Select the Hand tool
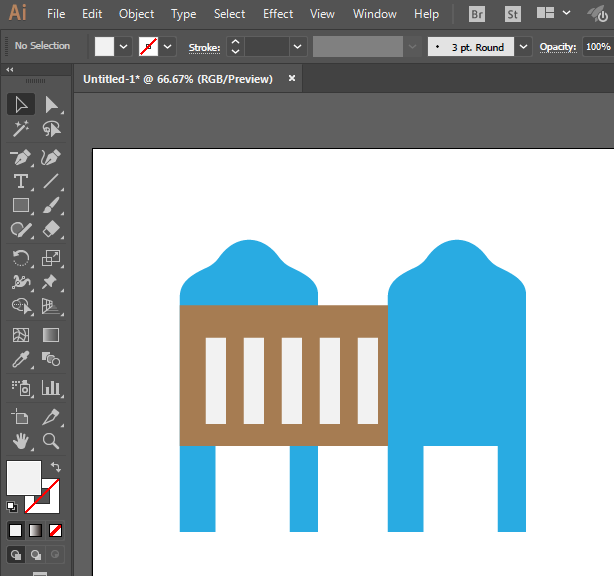 [20, 440]
